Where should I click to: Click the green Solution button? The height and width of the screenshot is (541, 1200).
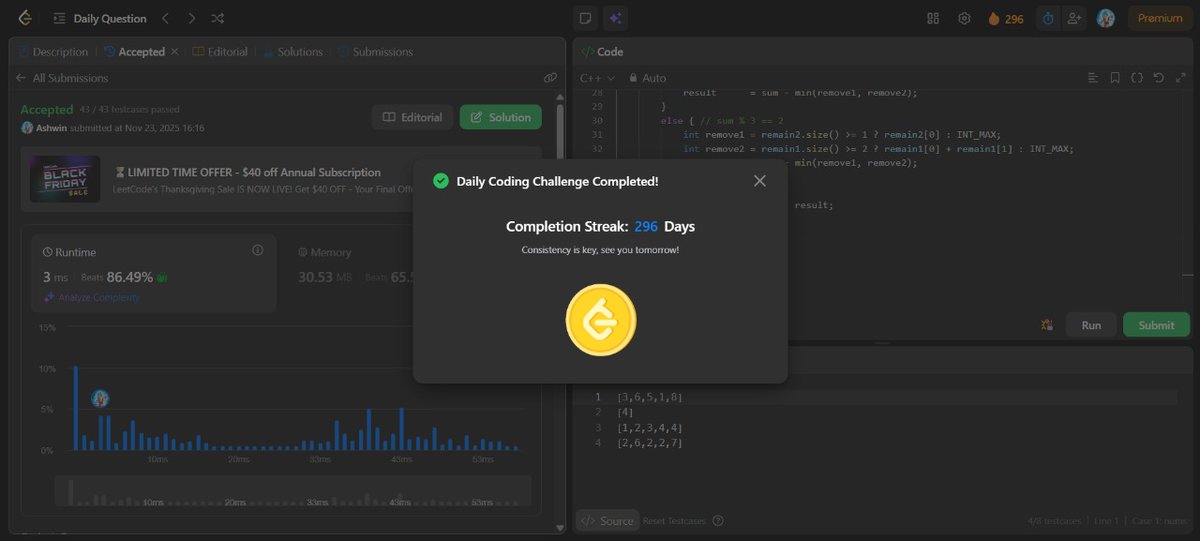click(500, 117)
